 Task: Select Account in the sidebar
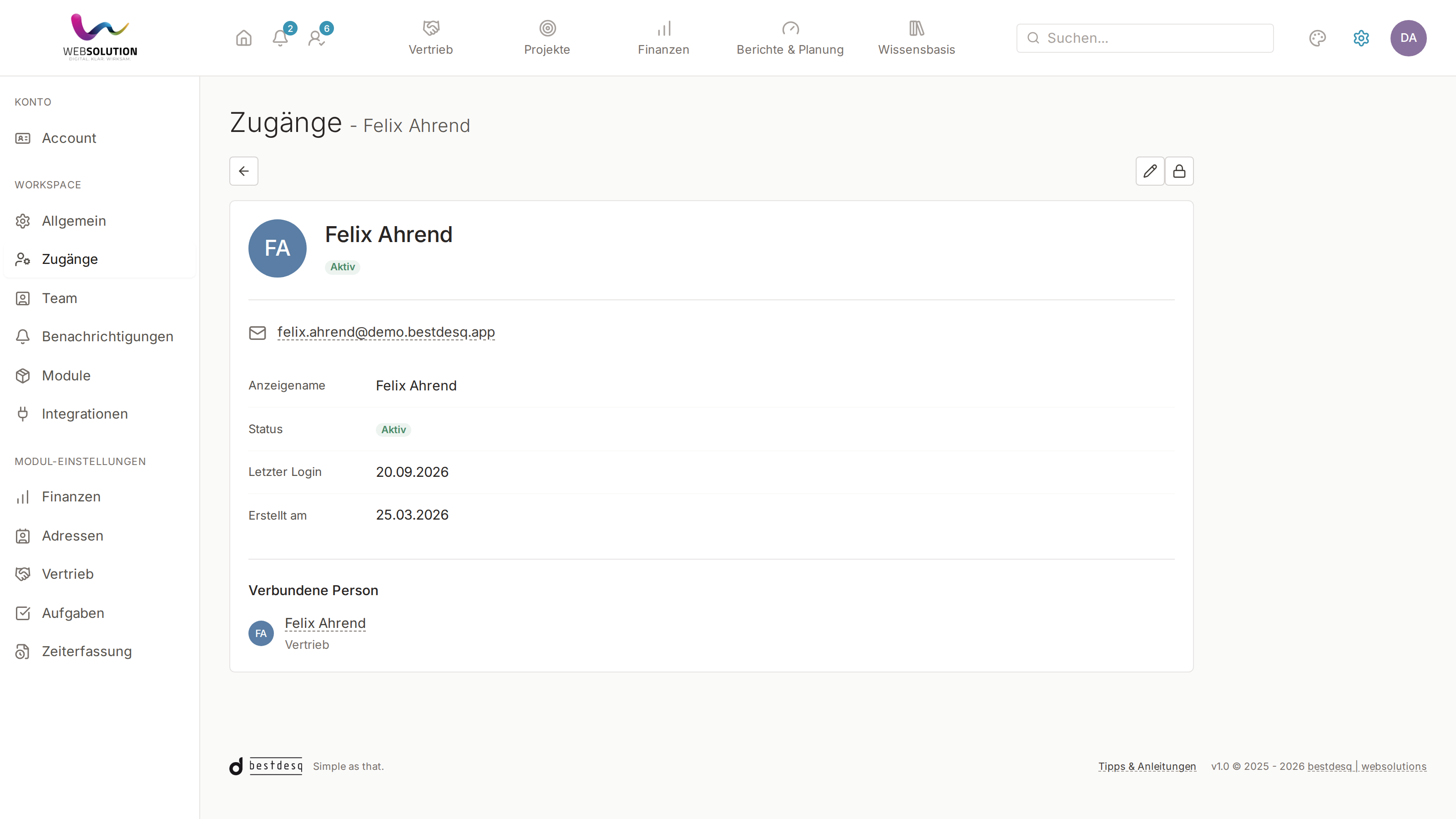point(100,138)
